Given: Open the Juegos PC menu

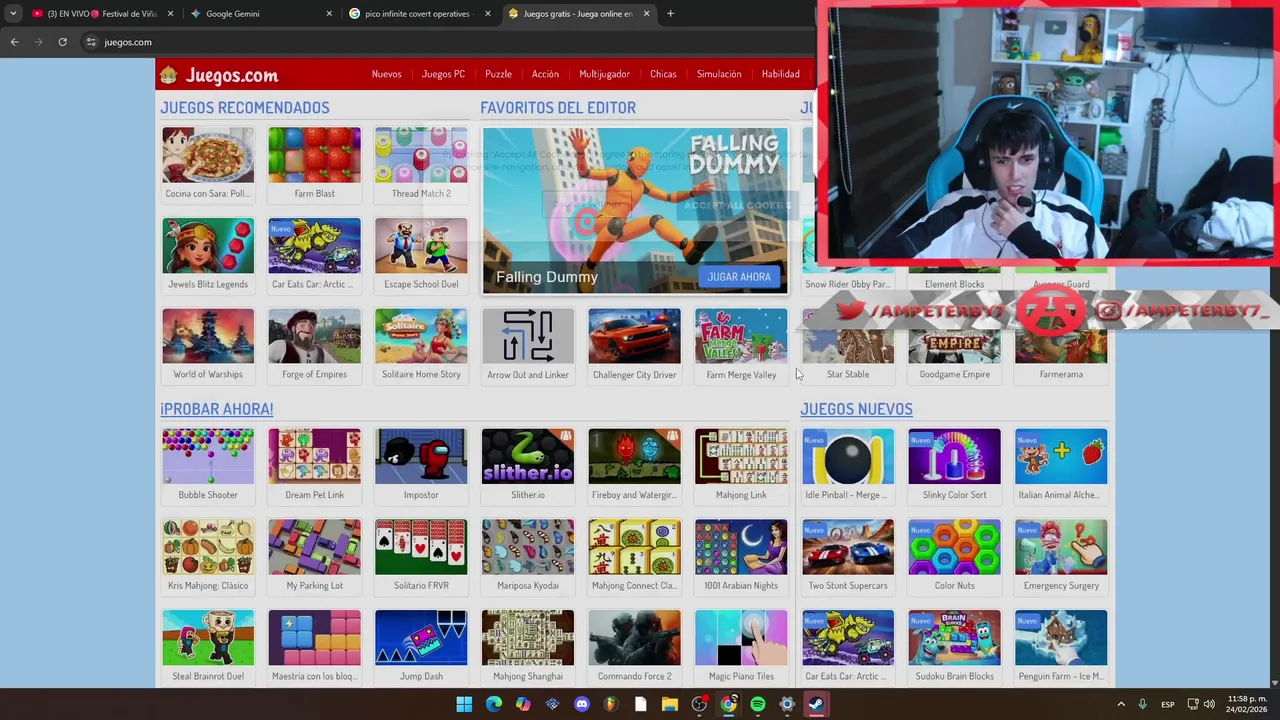Looking at the screenshot, I should click(x=443, y=74).
